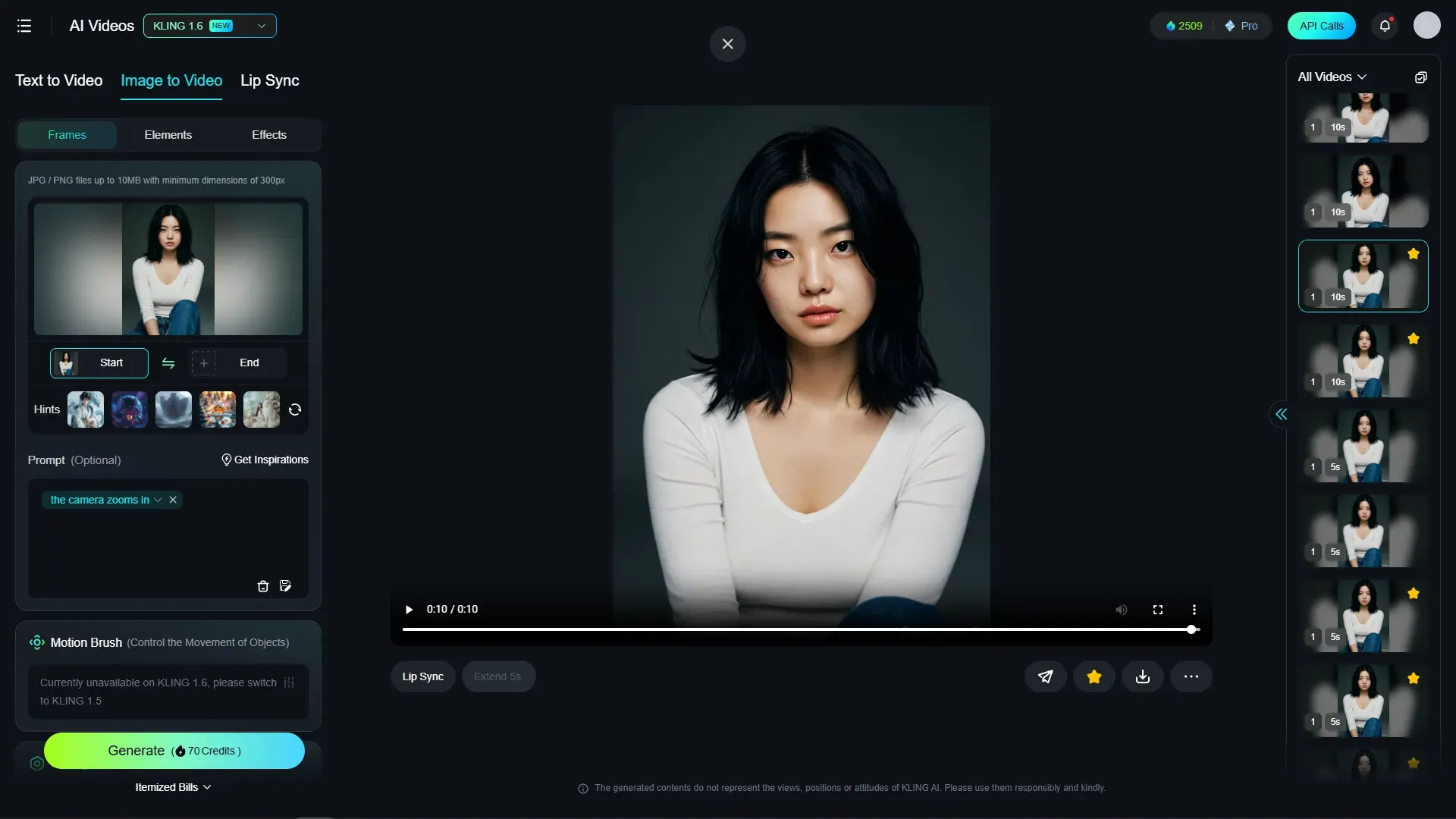The height and width of the screenshot is (819, 1456).
Task: Unstar the selected 10s video thumbnail
Action: coord(1414,254)
